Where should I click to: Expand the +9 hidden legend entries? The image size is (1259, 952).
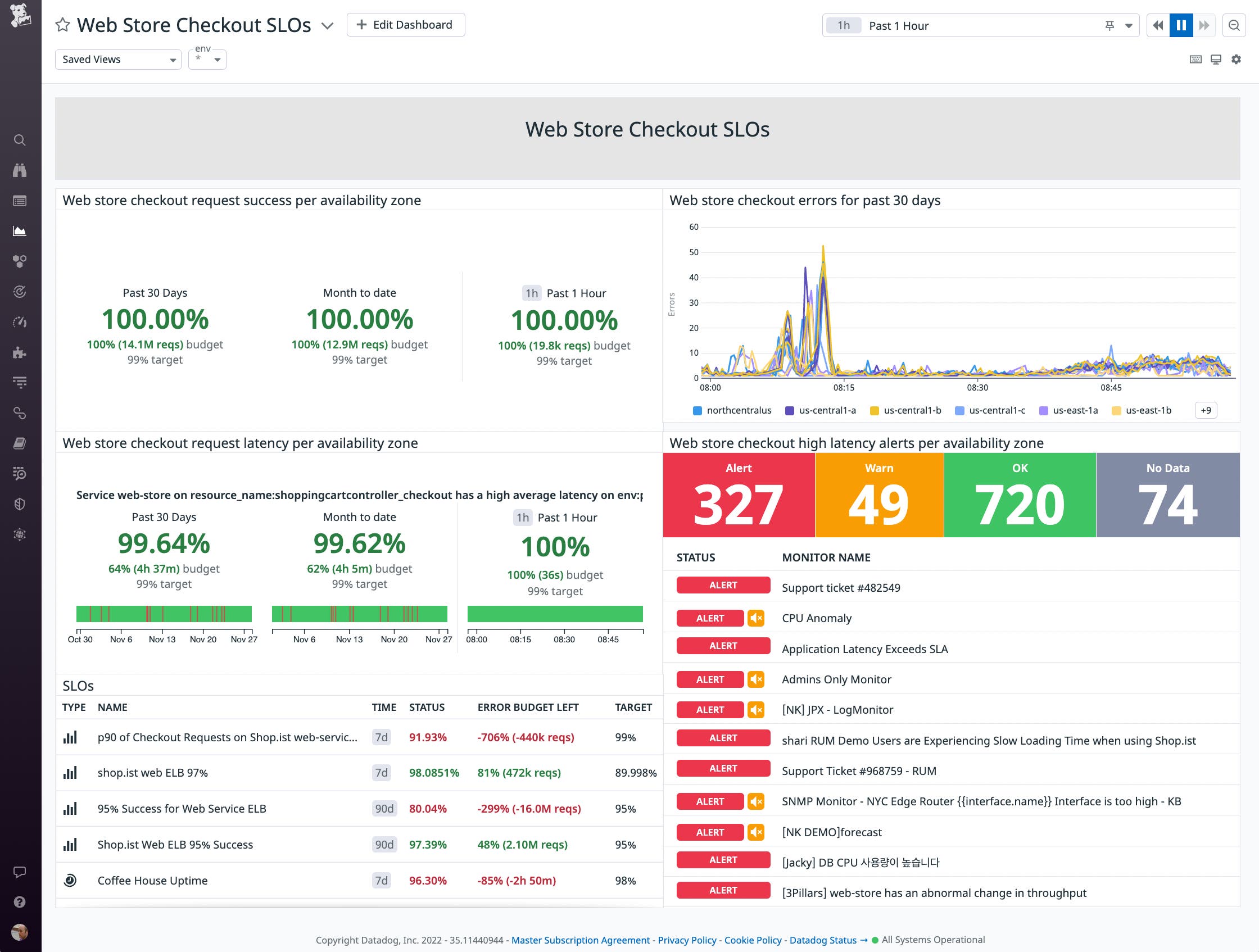[1206, 410]
